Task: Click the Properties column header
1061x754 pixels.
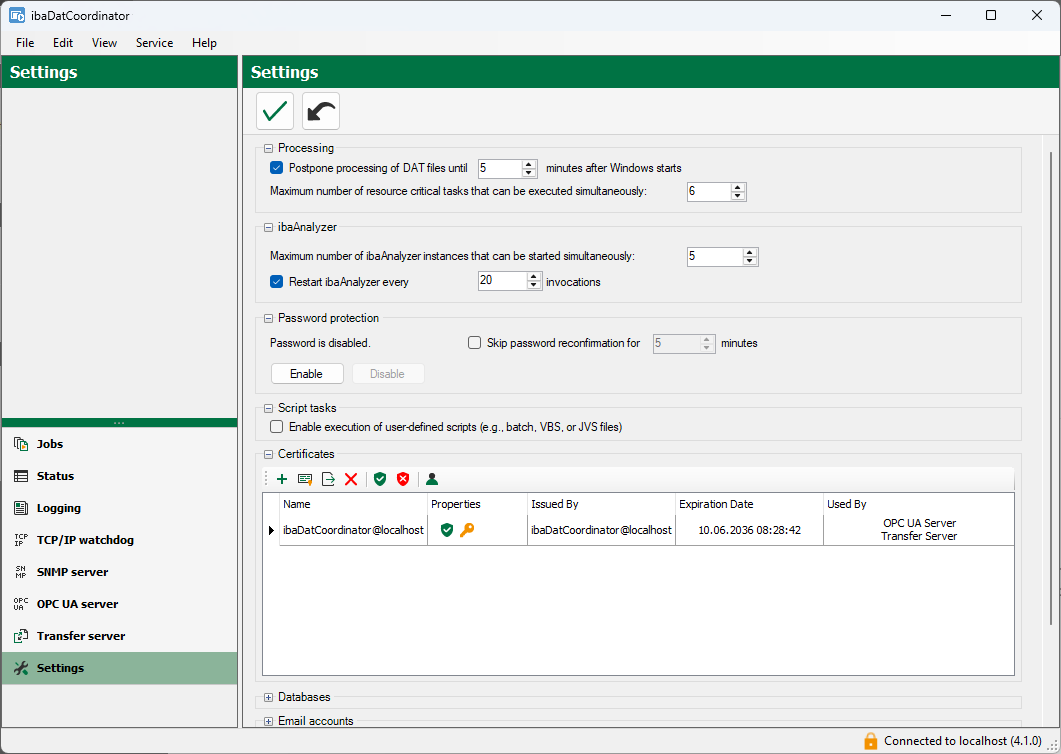Action: click(x=477, y=504)
